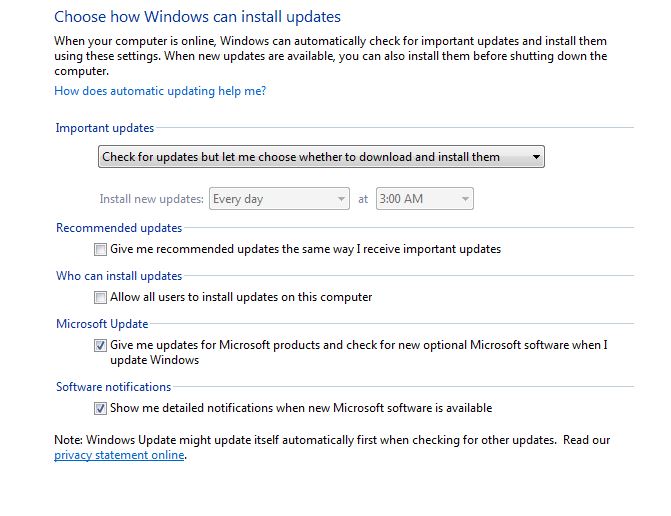
Task: Check 'Allow all users to install updates' box
Action: 100,297
